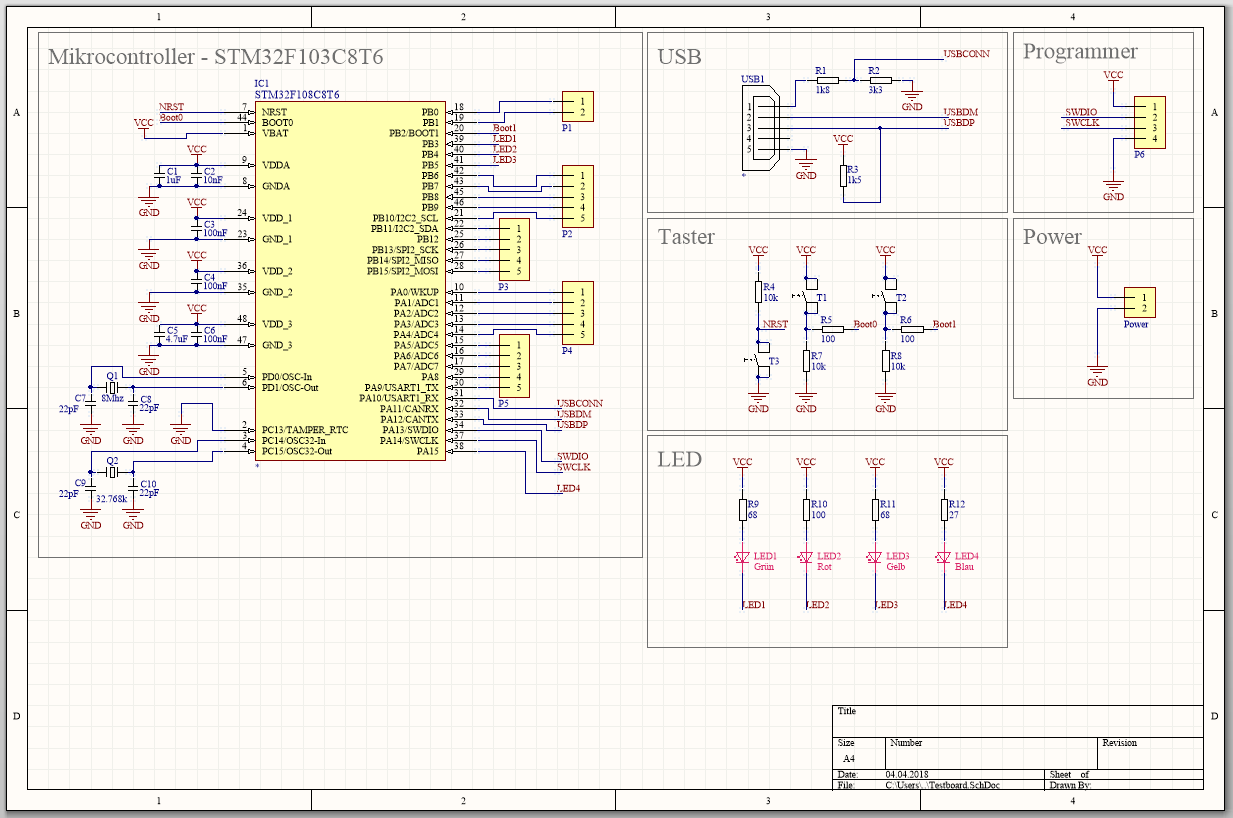Select resistor R7 10k below T1
Screen dimensions: 1233x818
[806, 361]
